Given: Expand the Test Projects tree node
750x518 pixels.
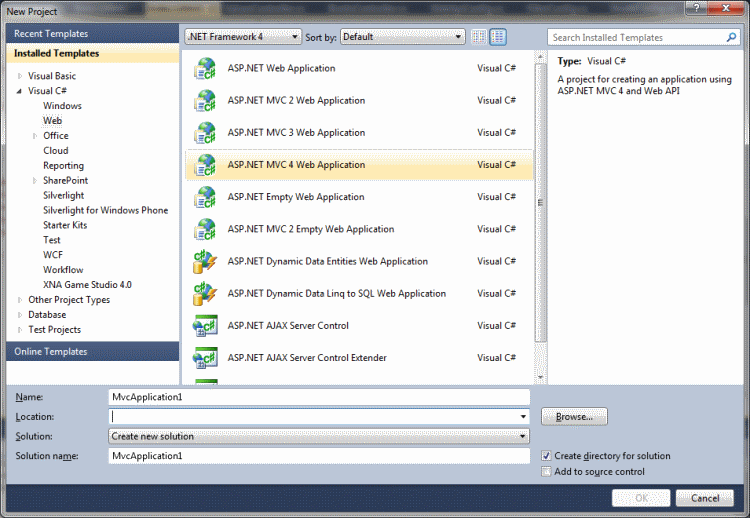Looking at the screenshot, I should click(20, 330).
